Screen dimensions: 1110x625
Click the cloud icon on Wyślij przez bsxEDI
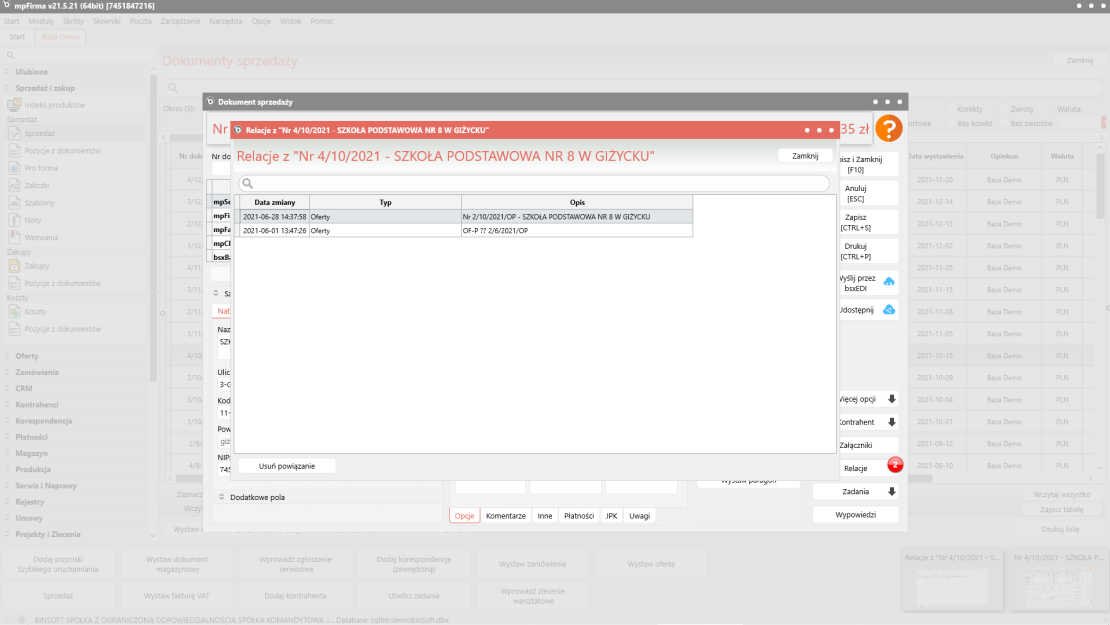(x=889, y=283)
